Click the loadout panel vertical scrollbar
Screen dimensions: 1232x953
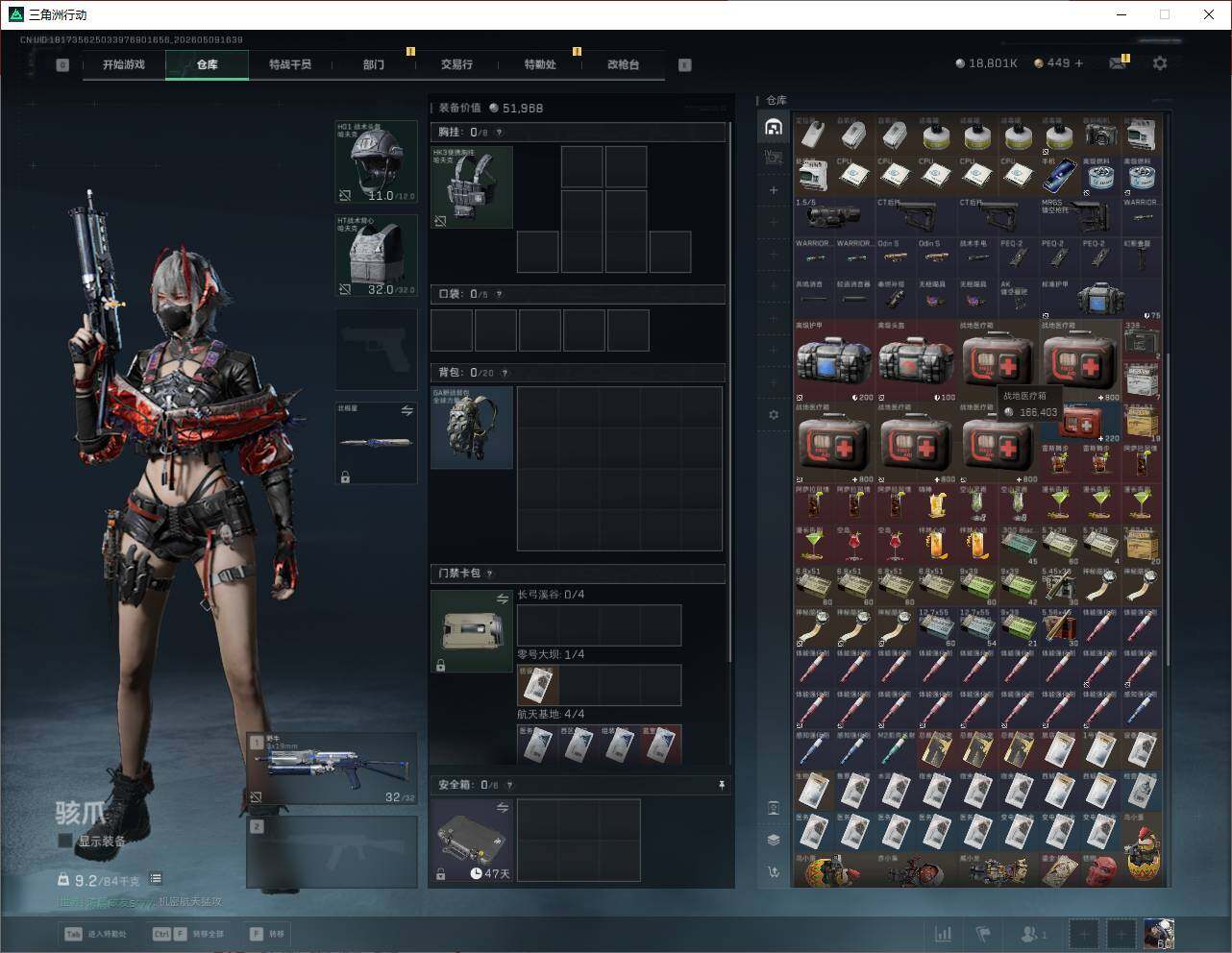tap(730, 394)
